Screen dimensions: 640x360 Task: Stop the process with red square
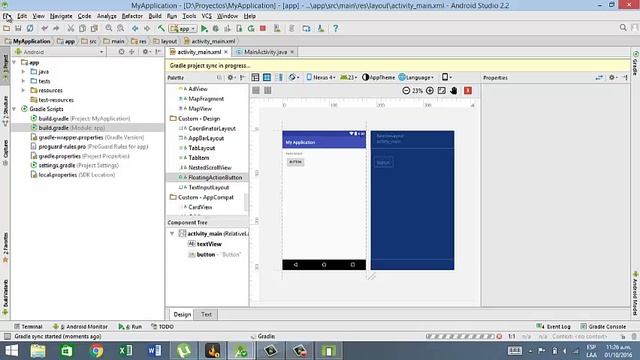tap(263, 29)
